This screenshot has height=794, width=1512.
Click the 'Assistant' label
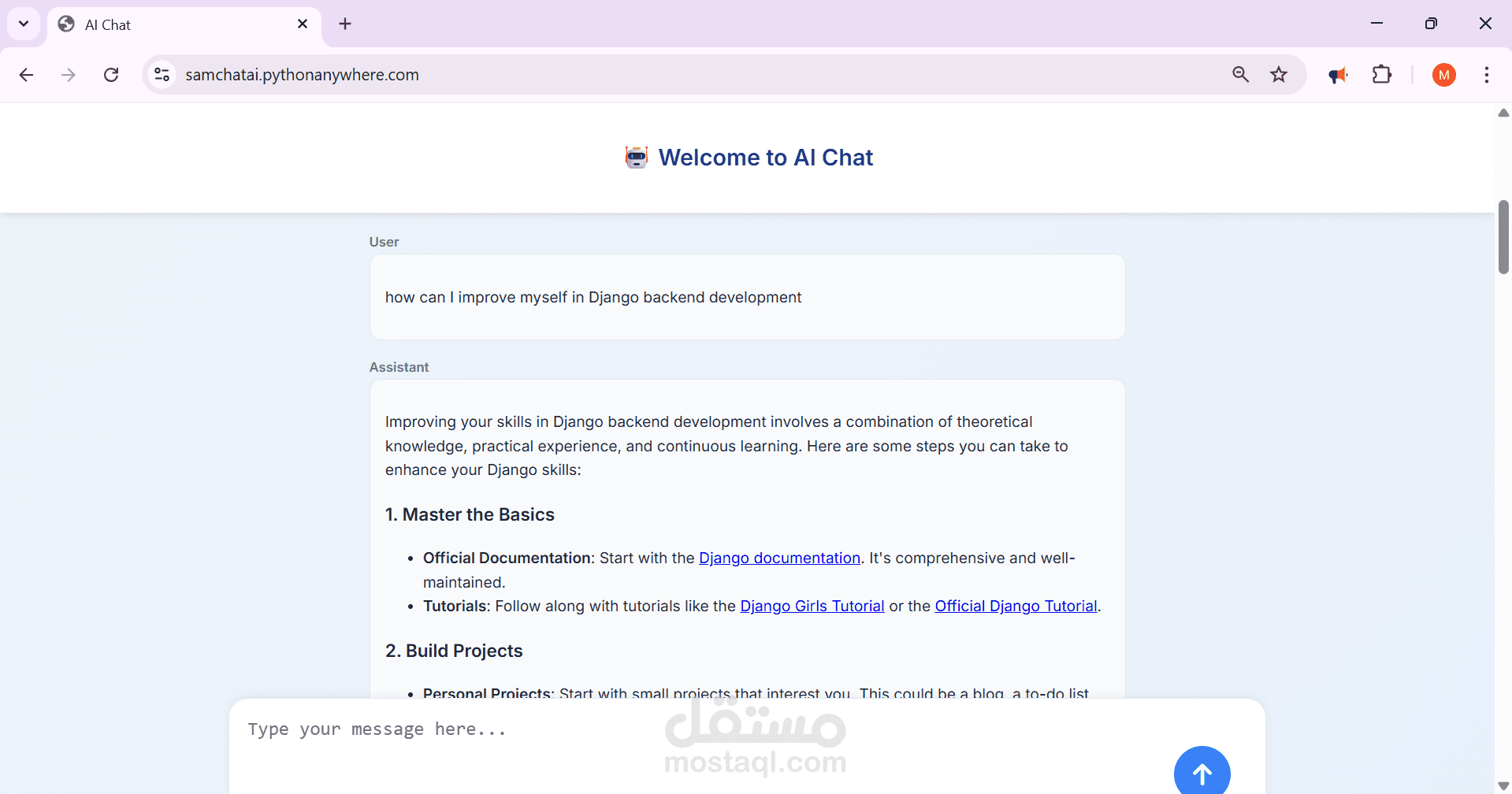399,367
